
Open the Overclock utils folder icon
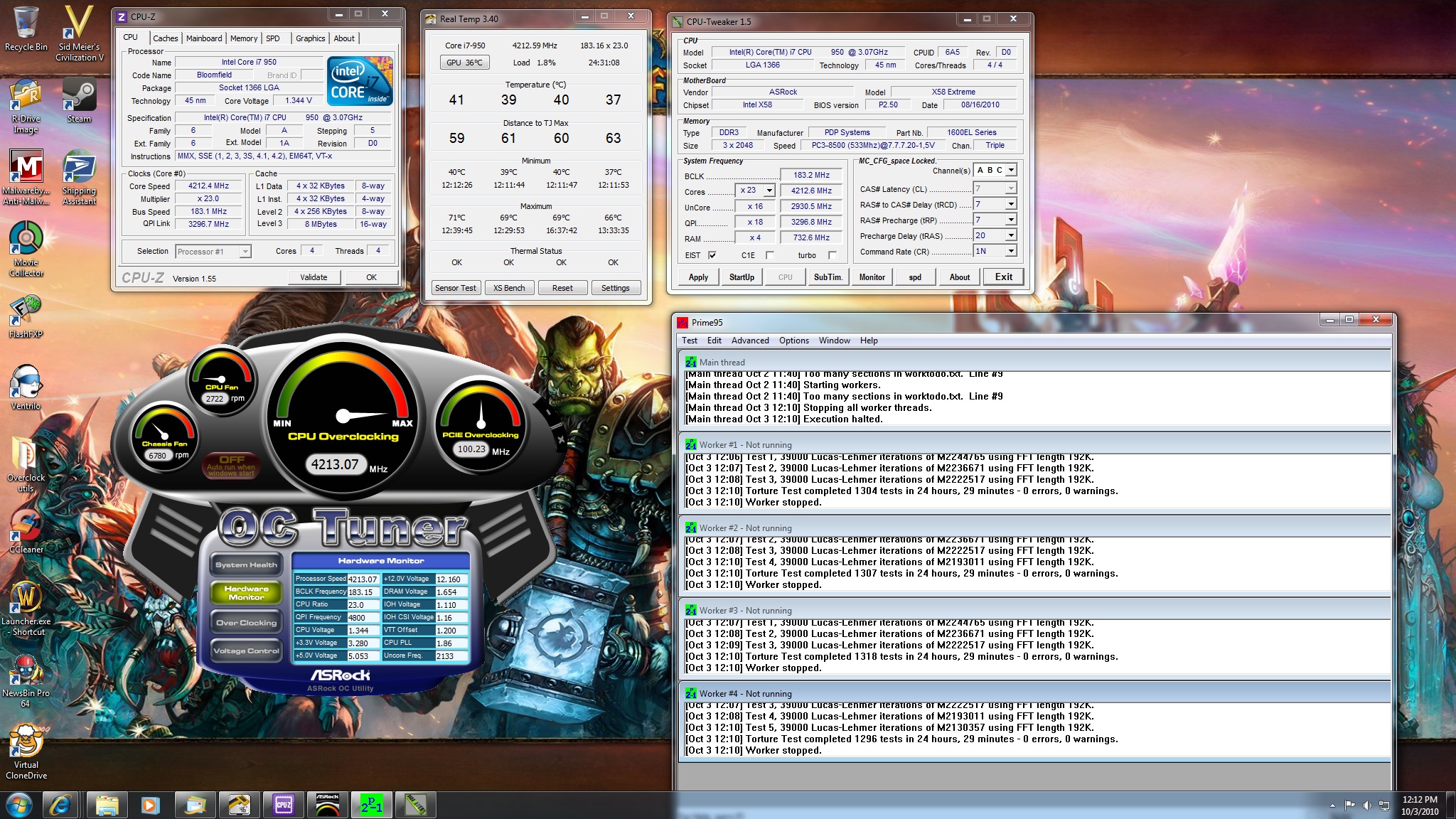[x=26, y=464]
